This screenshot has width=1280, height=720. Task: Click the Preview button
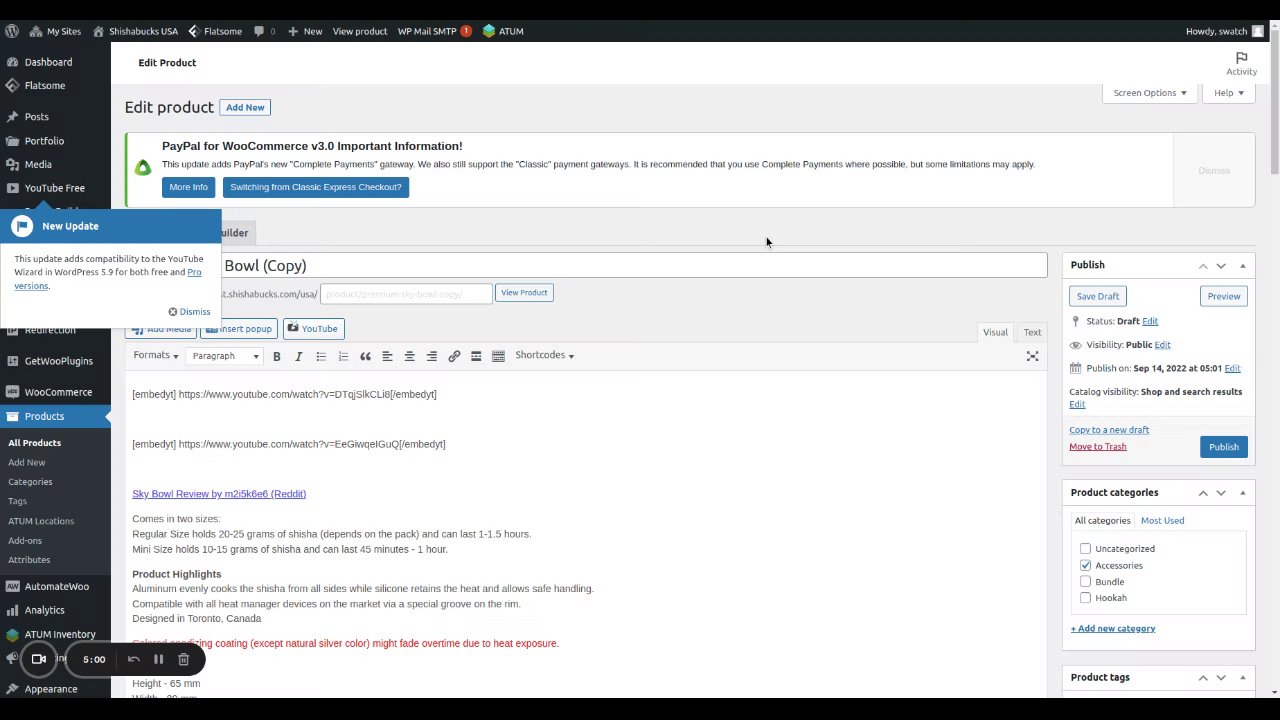tap(1223, 296)
